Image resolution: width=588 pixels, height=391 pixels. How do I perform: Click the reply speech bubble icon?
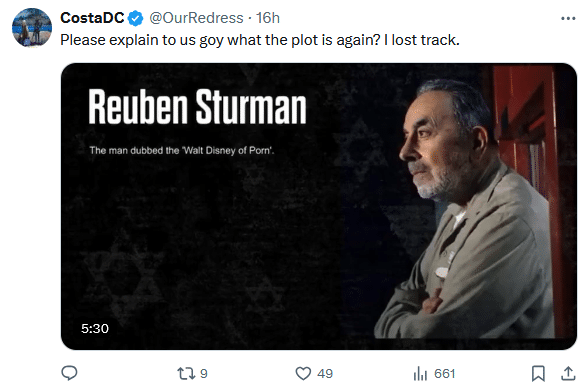(x=69, y=373)
